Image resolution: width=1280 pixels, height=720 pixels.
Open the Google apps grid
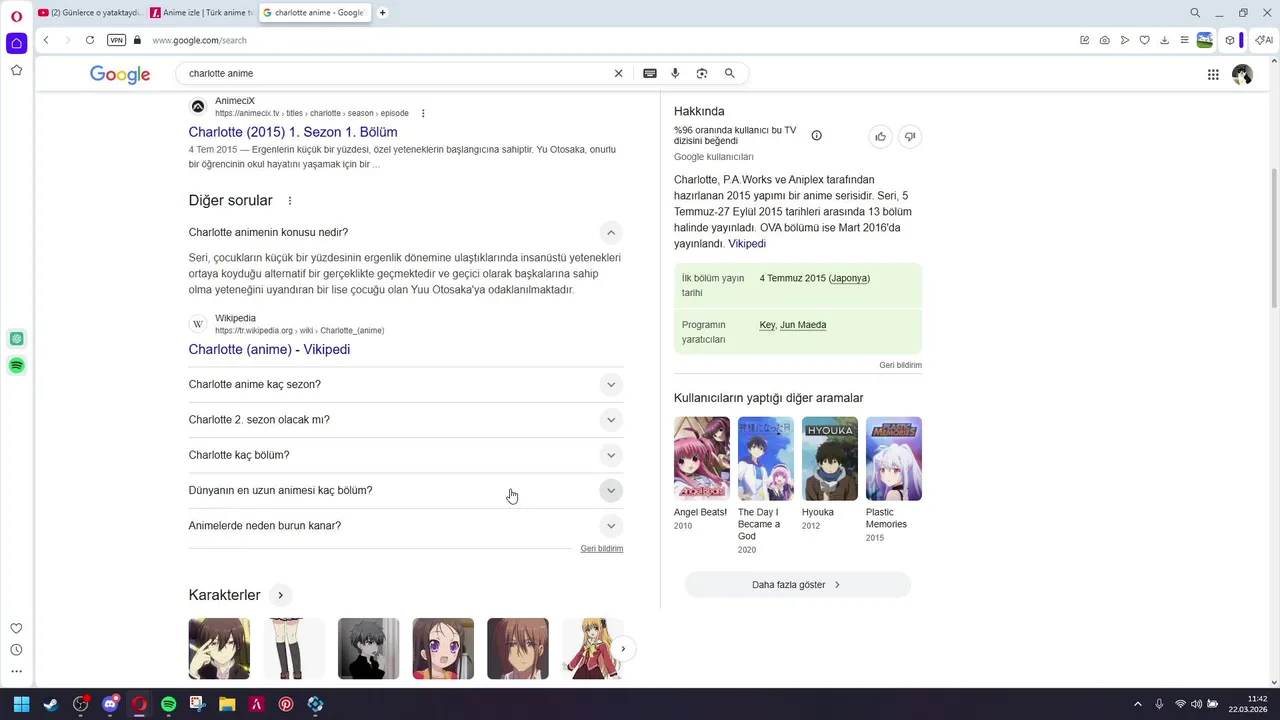(x=1213, y=74)
